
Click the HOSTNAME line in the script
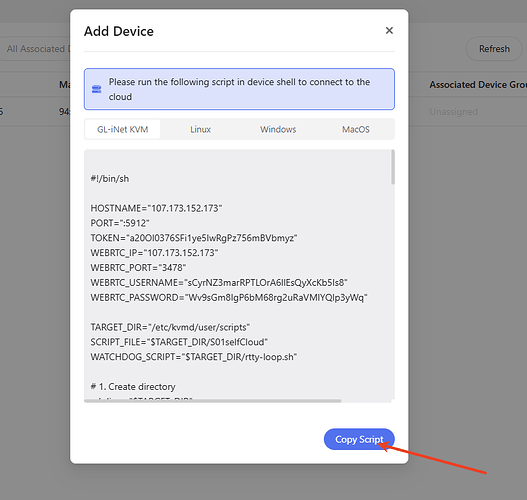[x=156, y=208]
